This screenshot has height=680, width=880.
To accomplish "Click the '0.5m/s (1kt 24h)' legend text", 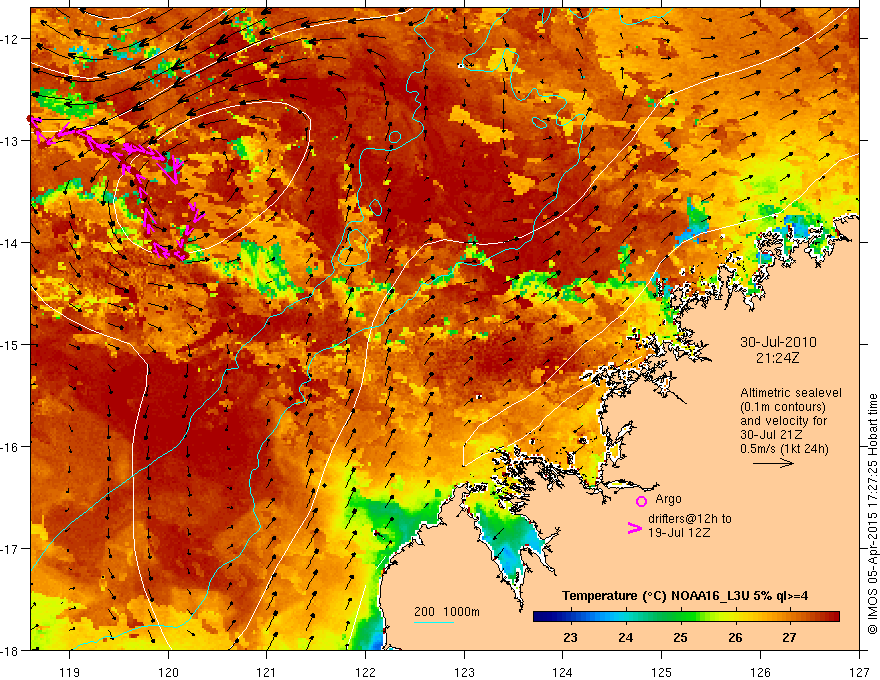I will coord(784,449).
